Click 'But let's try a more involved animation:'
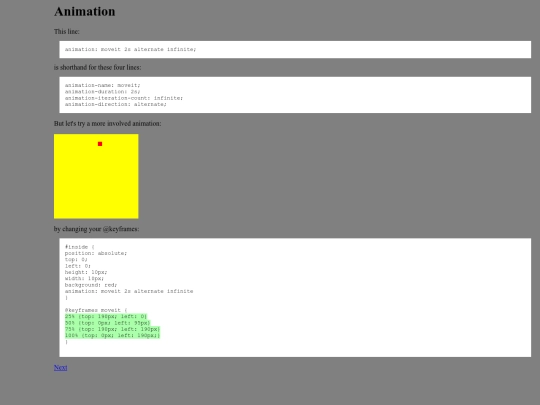 (107, 123)
